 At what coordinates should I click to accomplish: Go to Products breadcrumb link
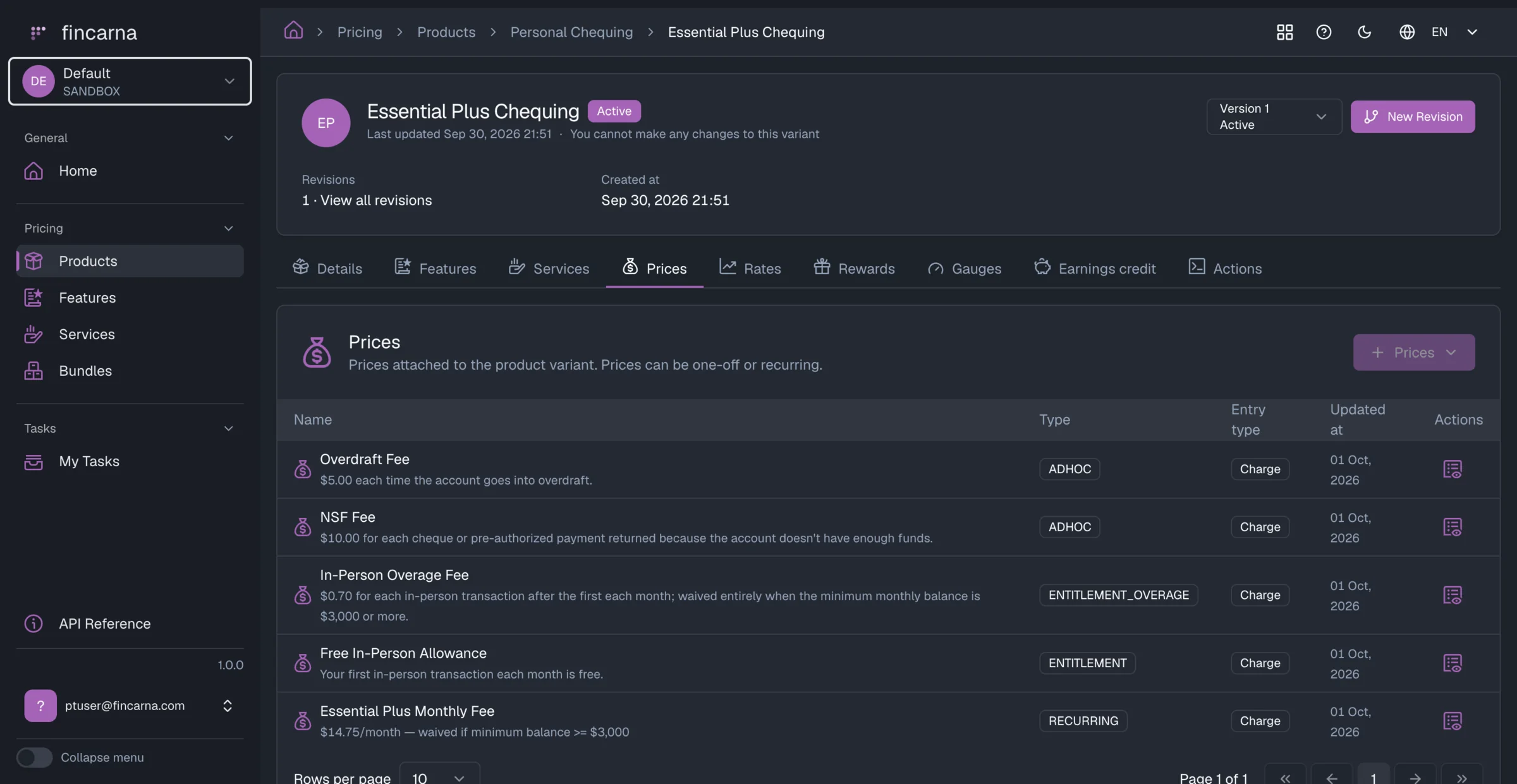pos(446,32)
